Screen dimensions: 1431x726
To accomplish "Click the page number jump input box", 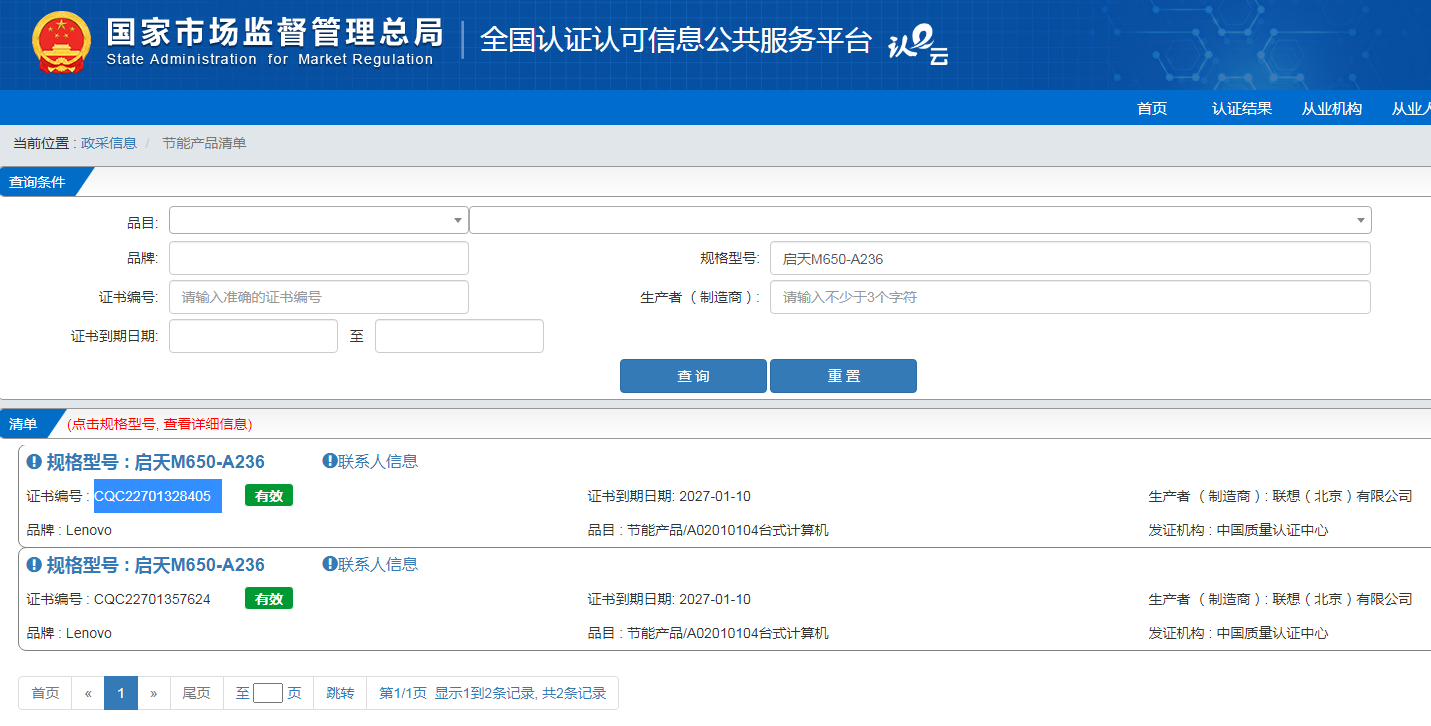I will tap(268, 693).
